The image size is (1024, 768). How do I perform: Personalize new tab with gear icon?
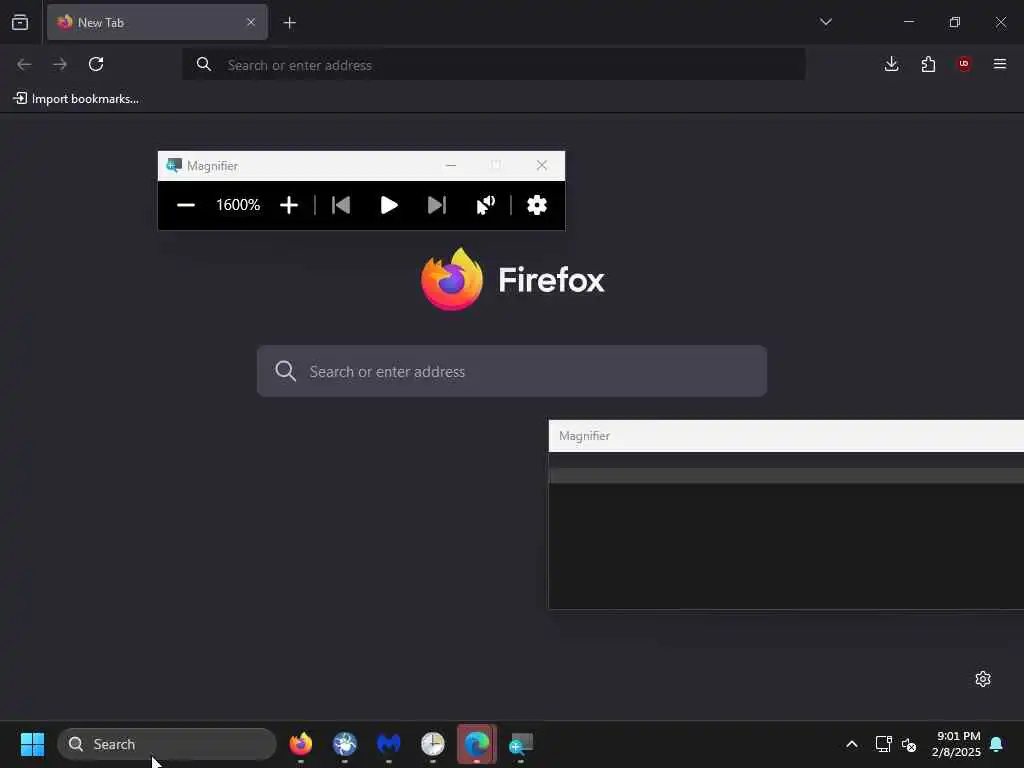coord(983,679)
